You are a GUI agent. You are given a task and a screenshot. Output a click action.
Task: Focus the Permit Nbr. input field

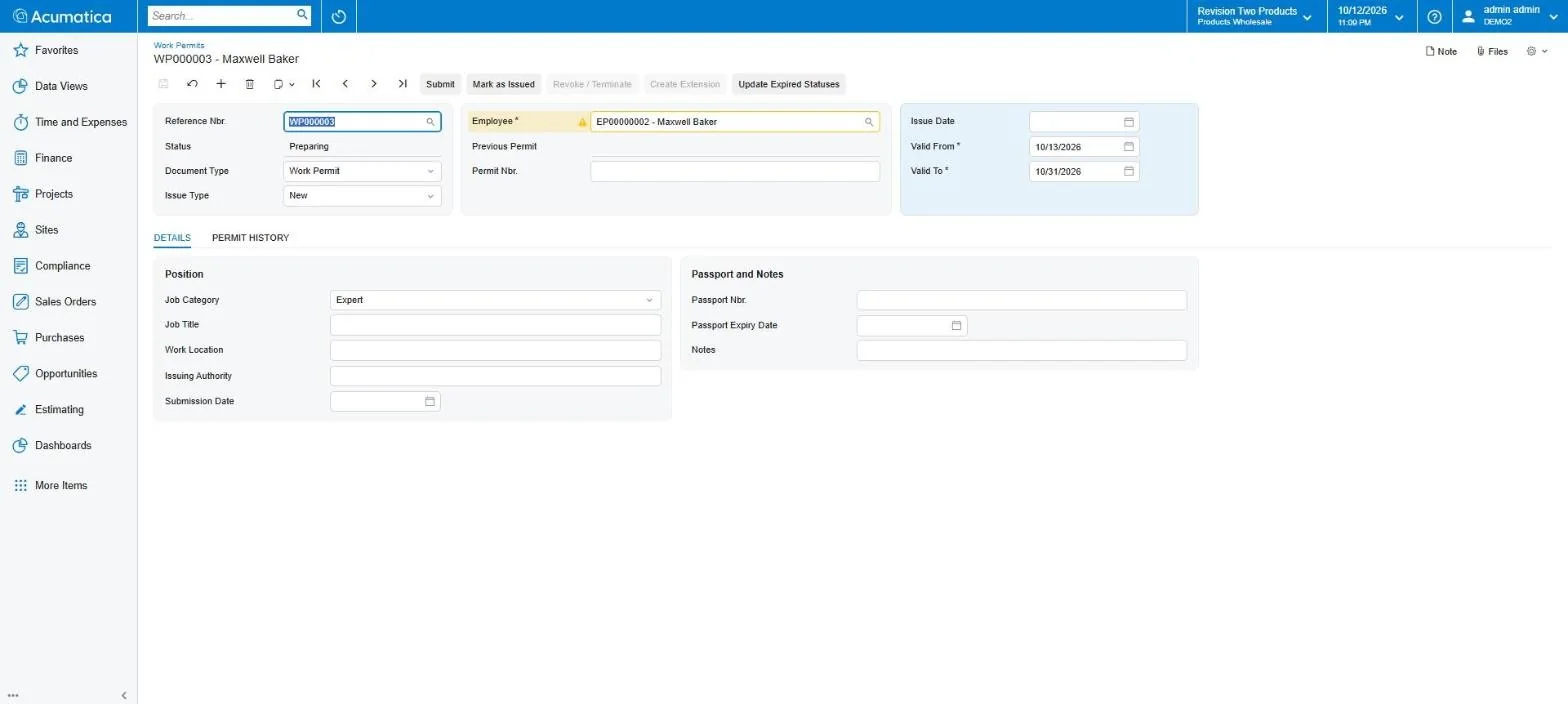point(735,171)
